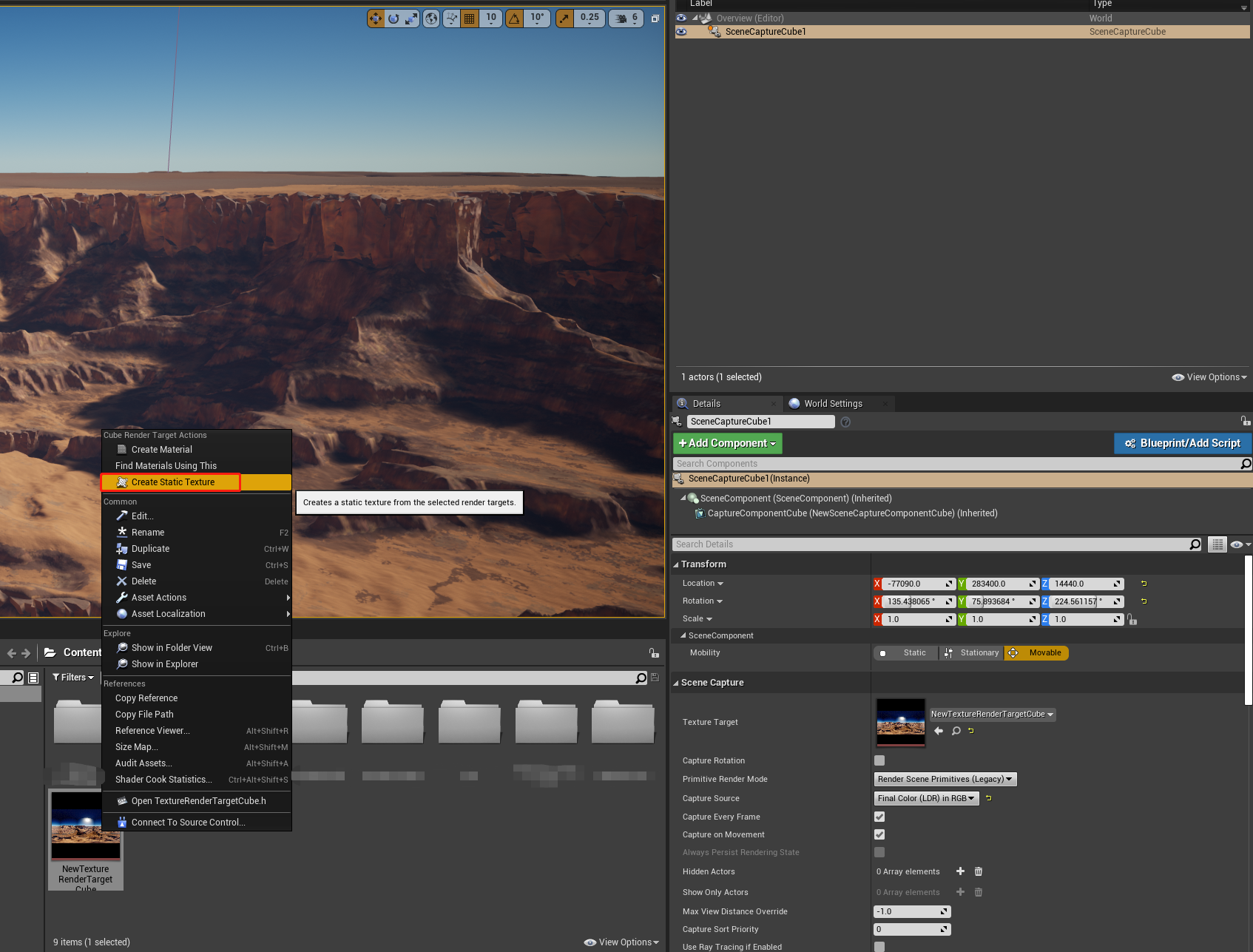This screenshot has height=952, width=1253.
Task: Toggle world/local coordinate space globe icon
Action: click(431, 18)
